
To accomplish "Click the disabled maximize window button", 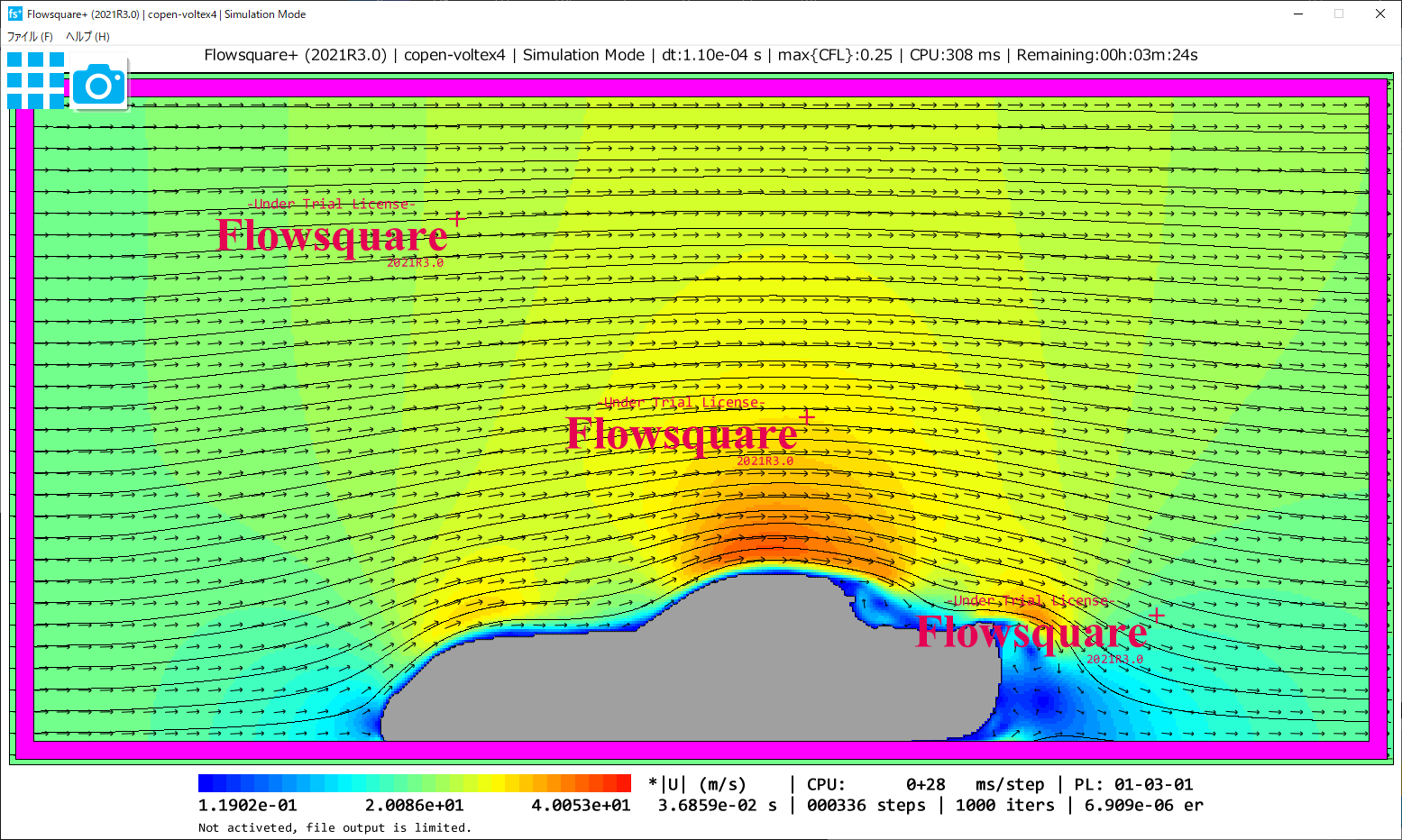I will point(1339,14).
